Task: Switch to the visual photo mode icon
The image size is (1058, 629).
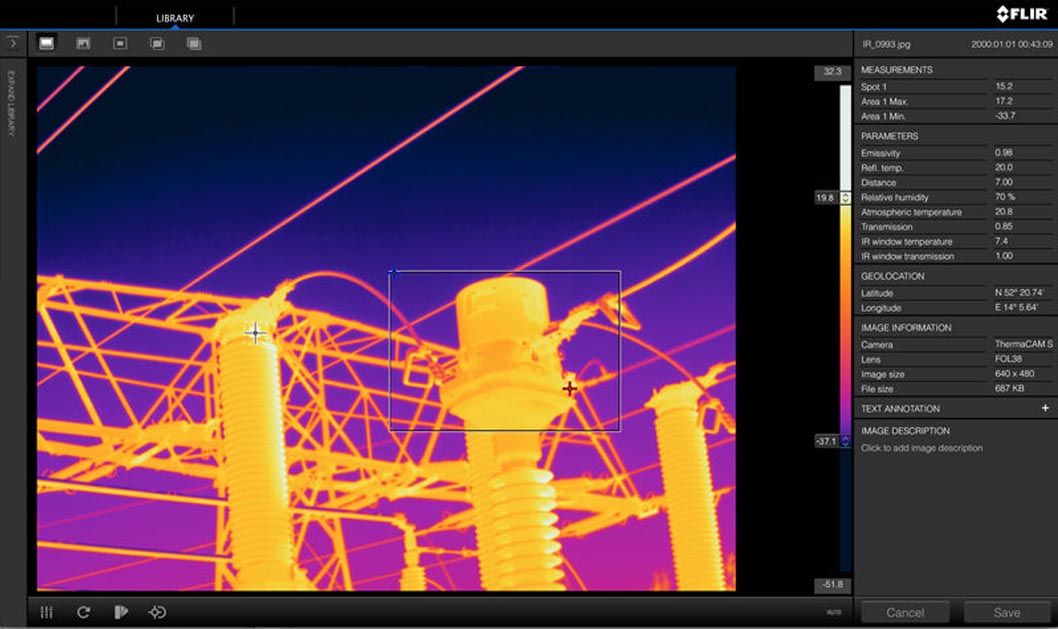Action: click(x=83, y=43)
